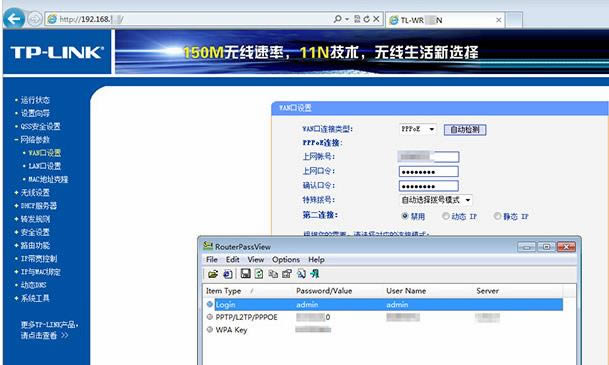Viewport: 609px width, 365px height.
Task: Open IP带宽控制 in the sidebar
Action: coord(39,259)
